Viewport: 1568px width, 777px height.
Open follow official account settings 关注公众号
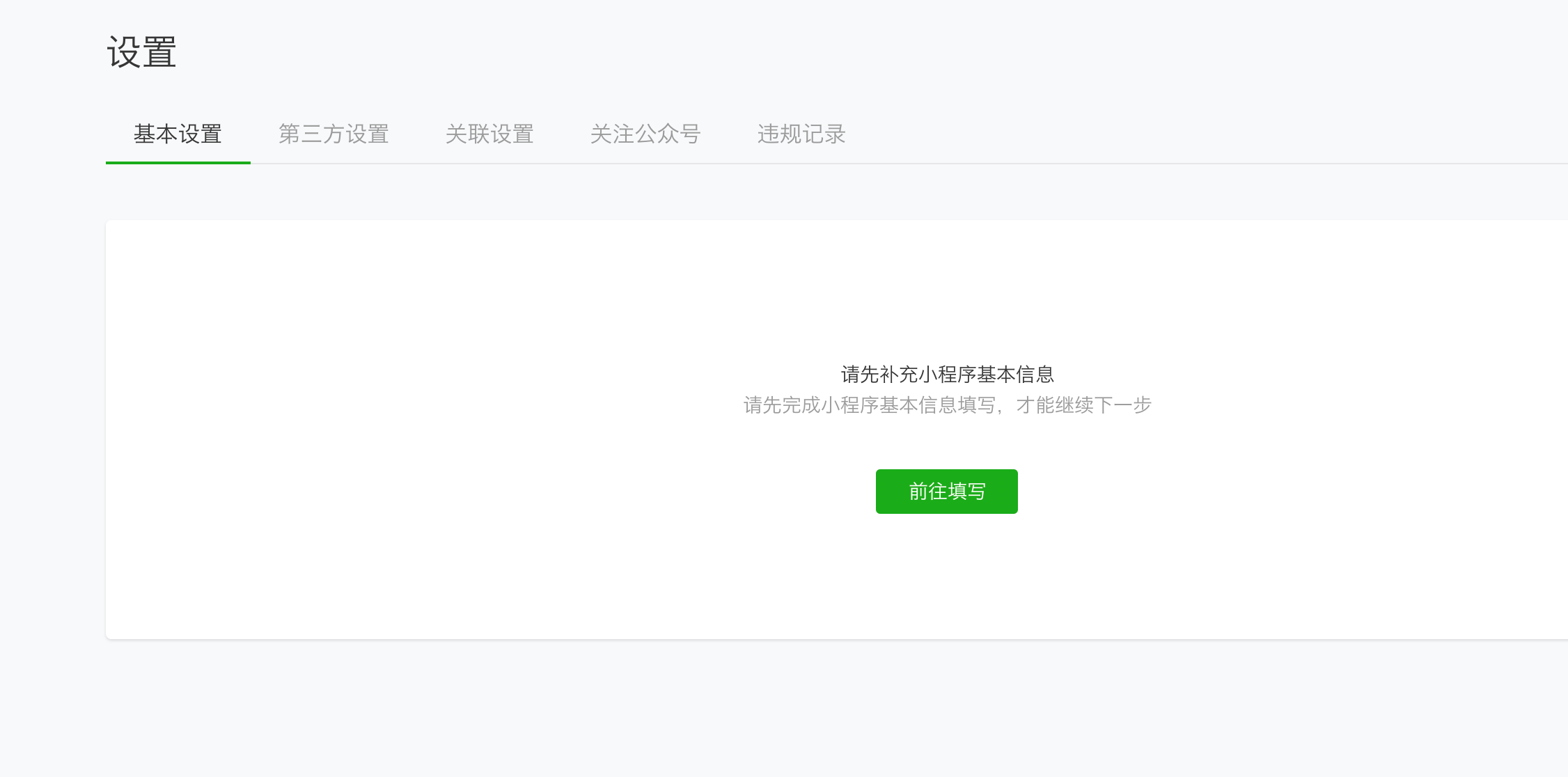645,134
